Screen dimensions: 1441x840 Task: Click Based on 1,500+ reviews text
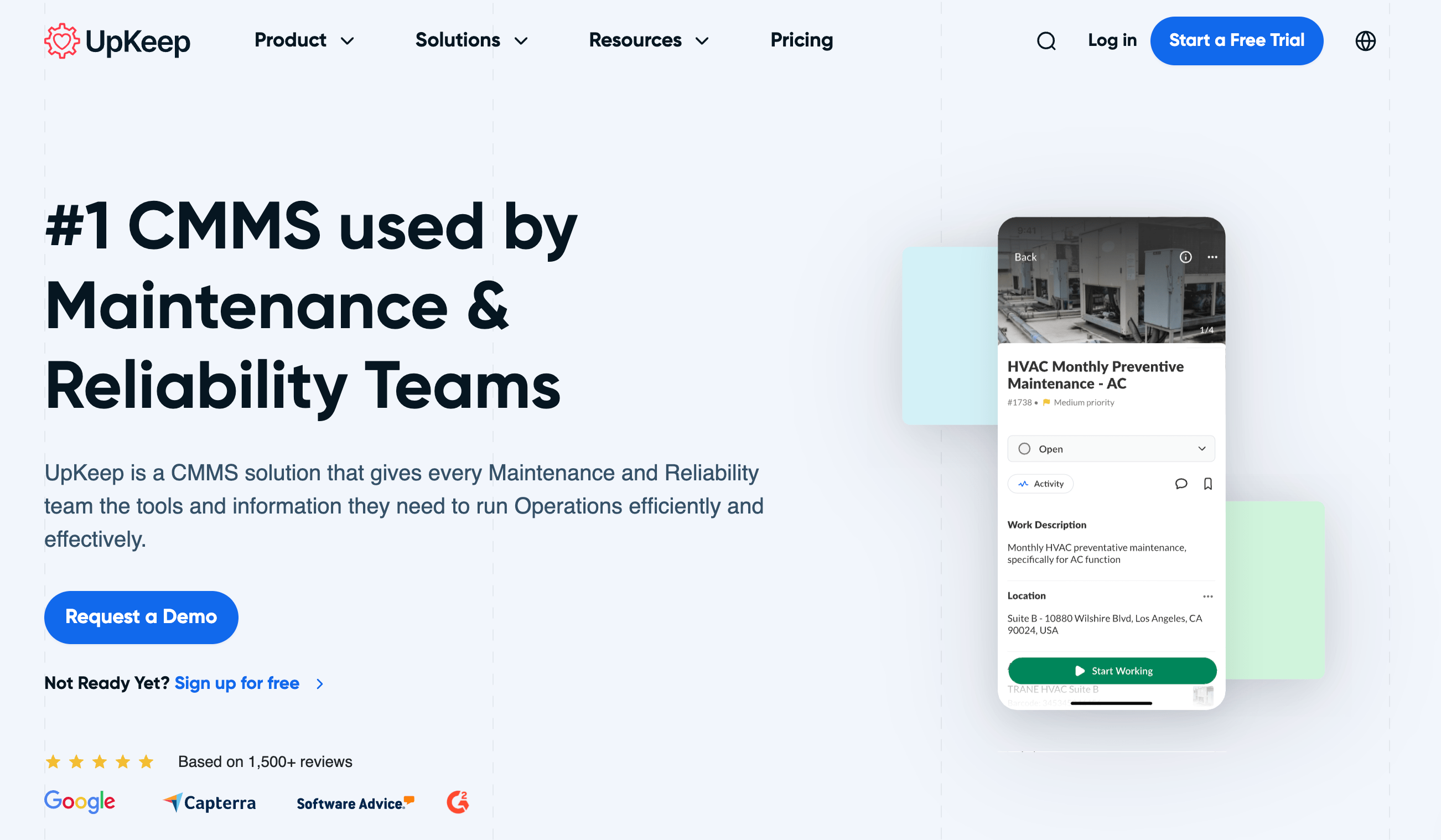[265, 761]
